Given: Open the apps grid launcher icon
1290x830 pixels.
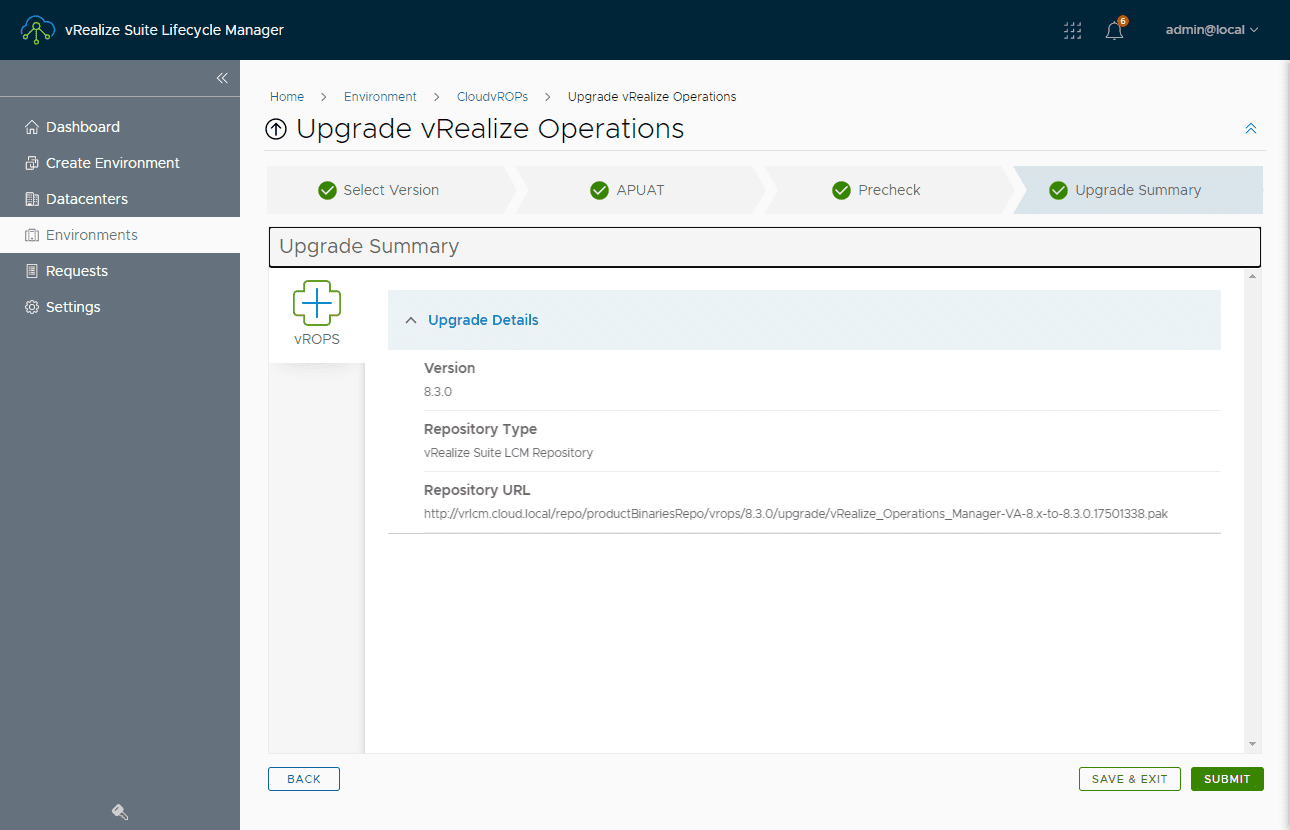Looking at the screenshot, I should pyautogui.click(x=1073, y=30).
